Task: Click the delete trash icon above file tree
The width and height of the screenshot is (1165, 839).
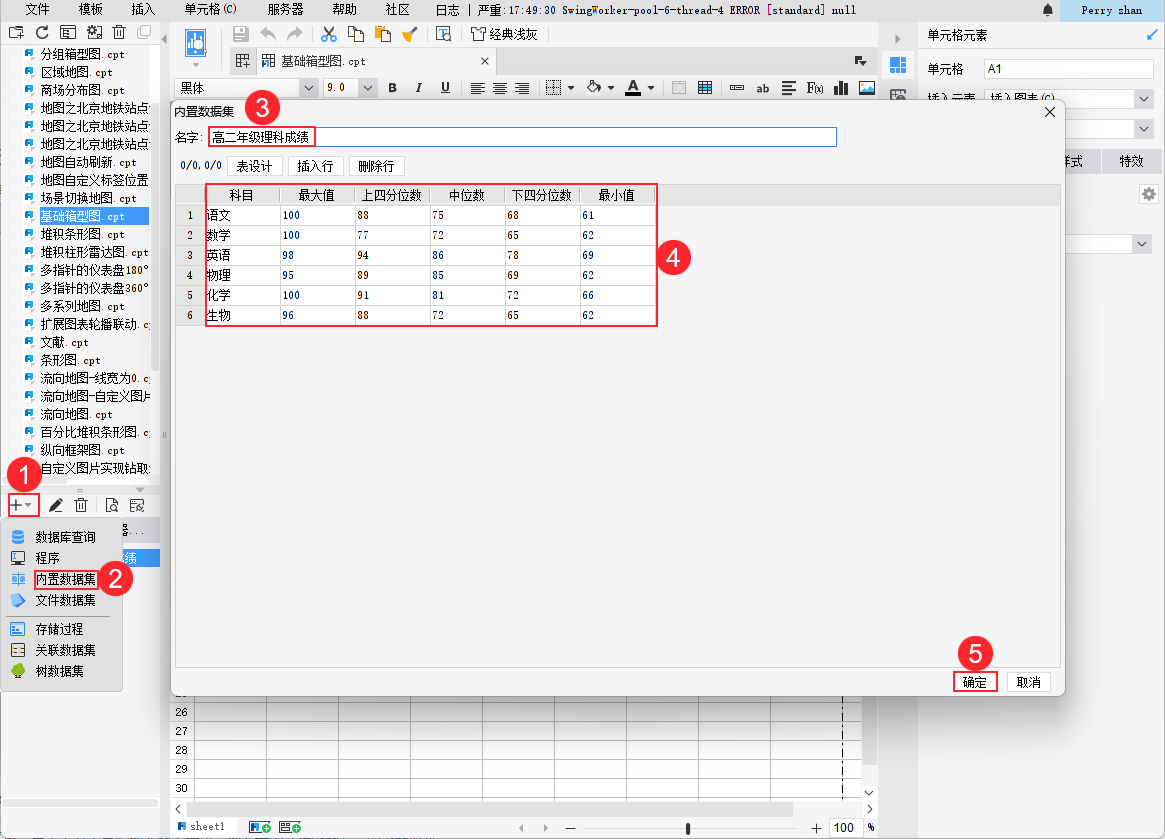Action: [119, 32]
